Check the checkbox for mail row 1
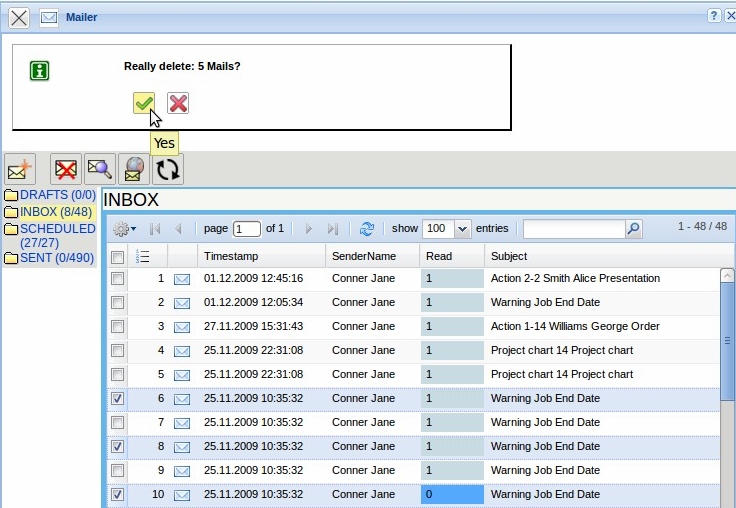The image size is (736, 508). coord(117,278)
